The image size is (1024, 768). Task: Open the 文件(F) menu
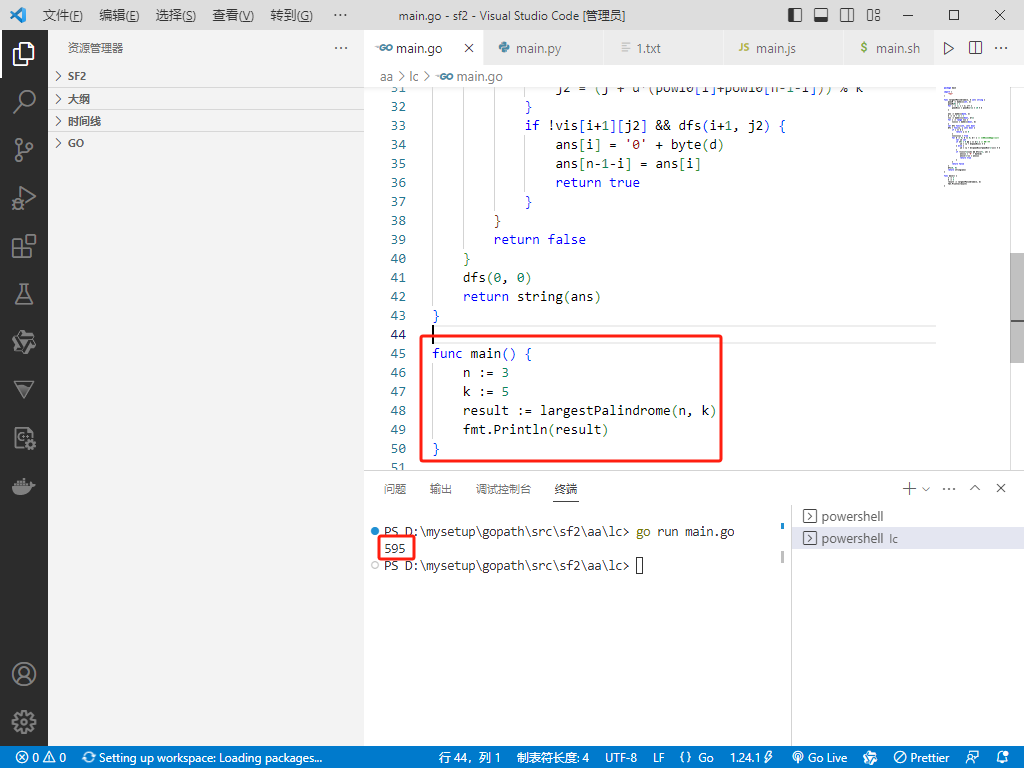(x=63, y=15)
